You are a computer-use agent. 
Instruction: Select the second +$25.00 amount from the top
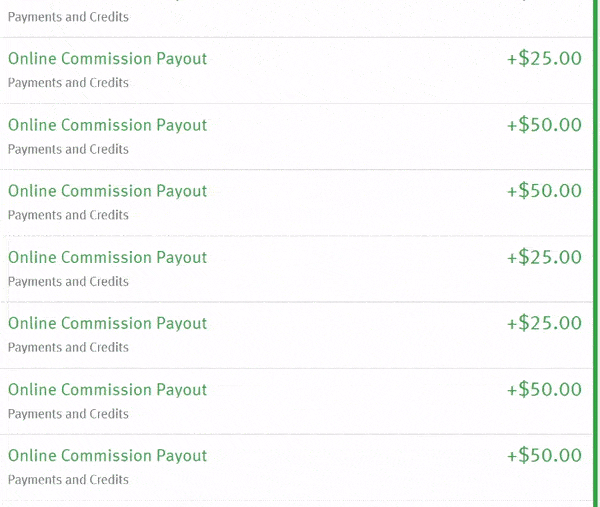click(x=544, y=257)
